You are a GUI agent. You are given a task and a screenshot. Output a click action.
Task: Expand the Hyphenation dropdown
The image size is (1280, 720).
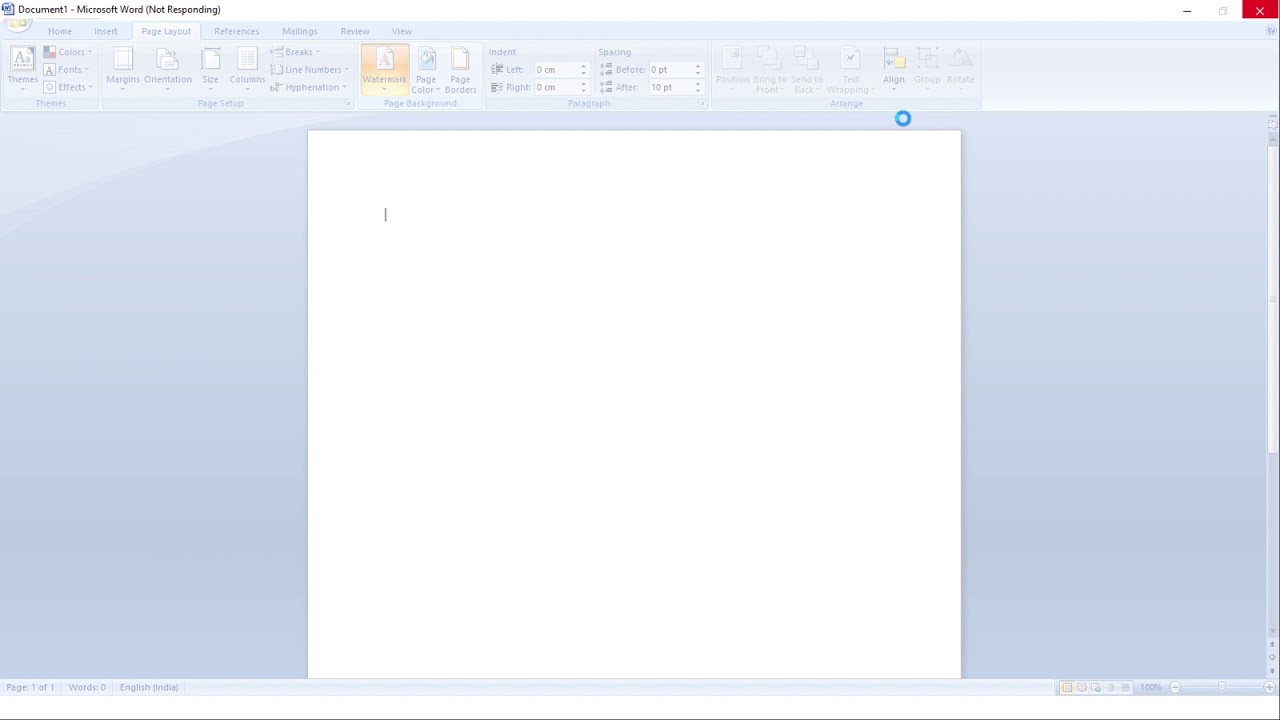click(x=308, y=87)
